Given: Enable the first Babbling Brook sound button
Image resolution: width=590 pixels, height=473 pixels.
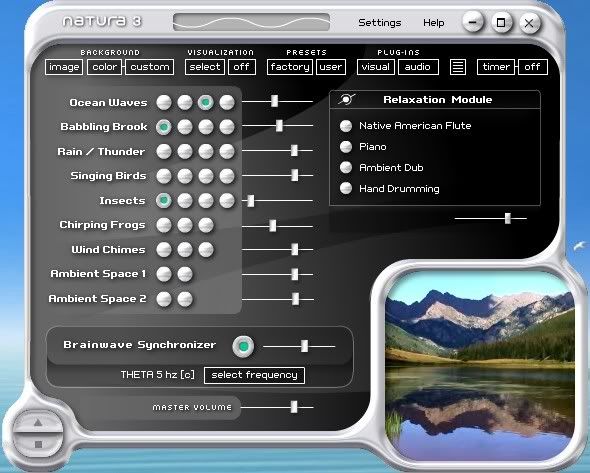Looking at the screenshot, I should point(164,127).
